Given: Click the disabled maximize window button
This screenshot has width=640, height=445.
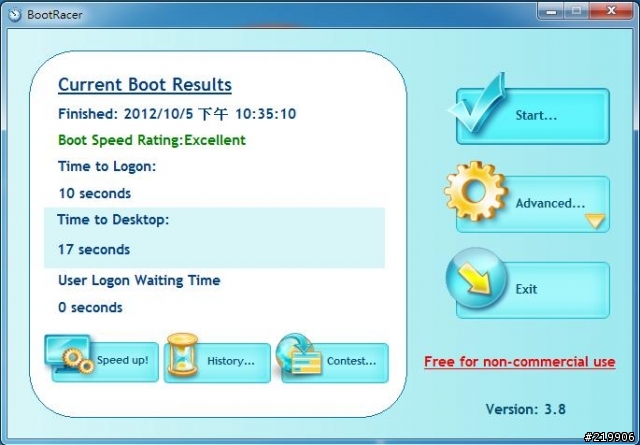Looking at the screenshot, I should (576, 11).
